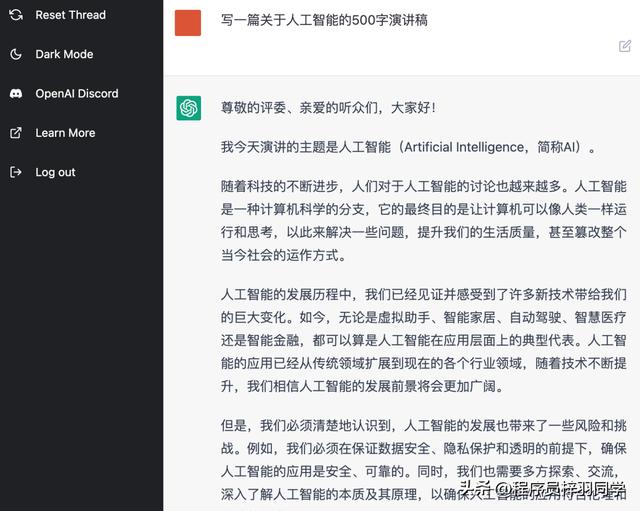Click the Learn More external link icon

coord(16,133)
